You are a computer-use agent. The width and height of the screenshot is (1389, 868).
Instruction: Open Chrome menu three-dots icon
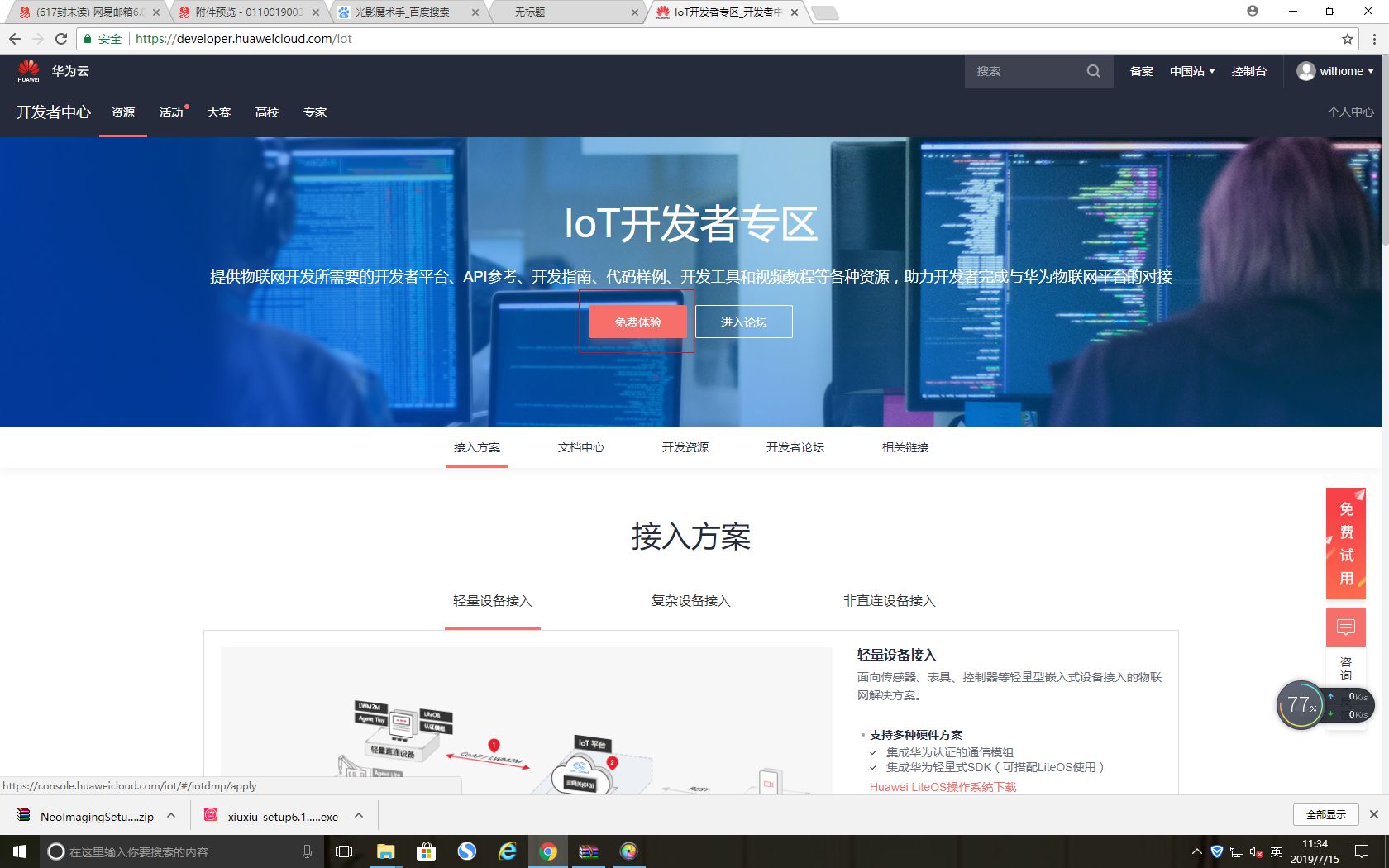[1374, 39]
